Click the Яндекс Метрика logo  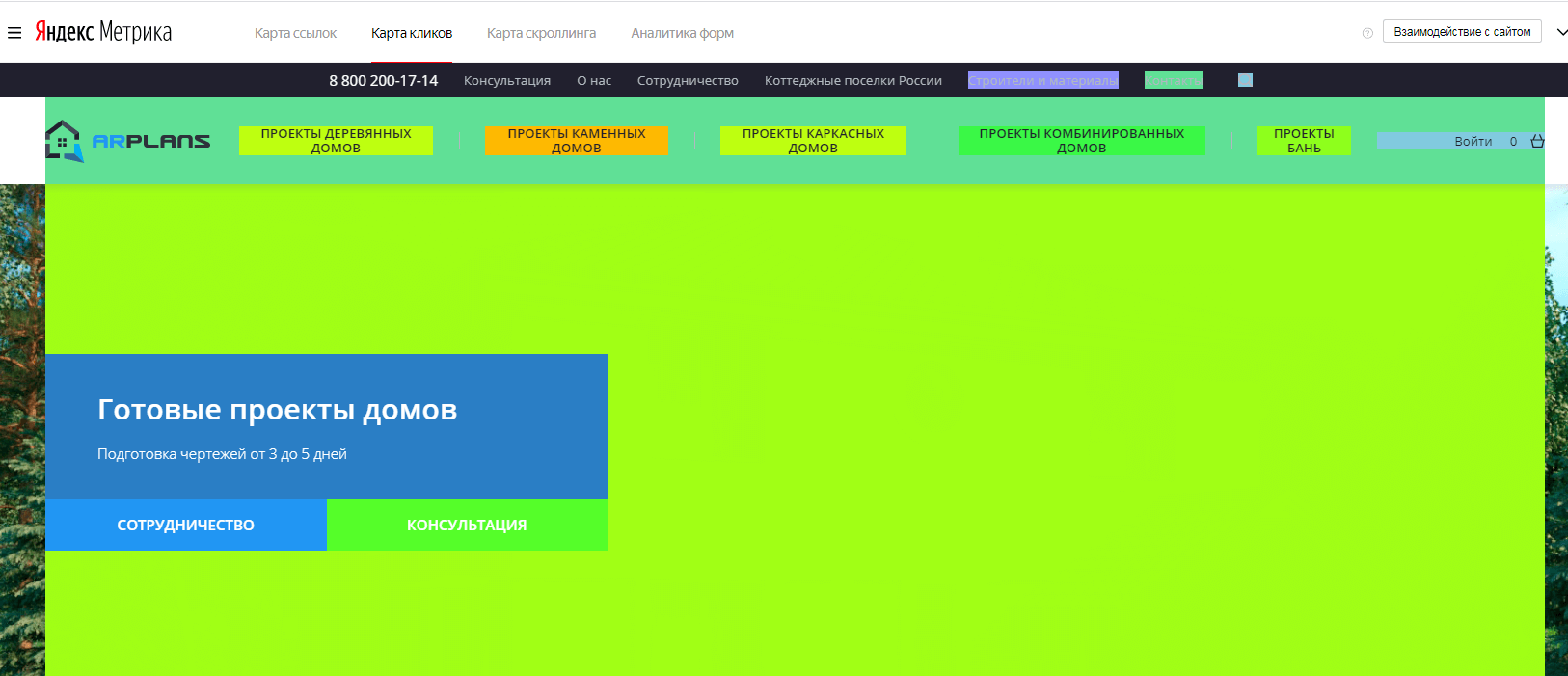[x=103, y=32]
